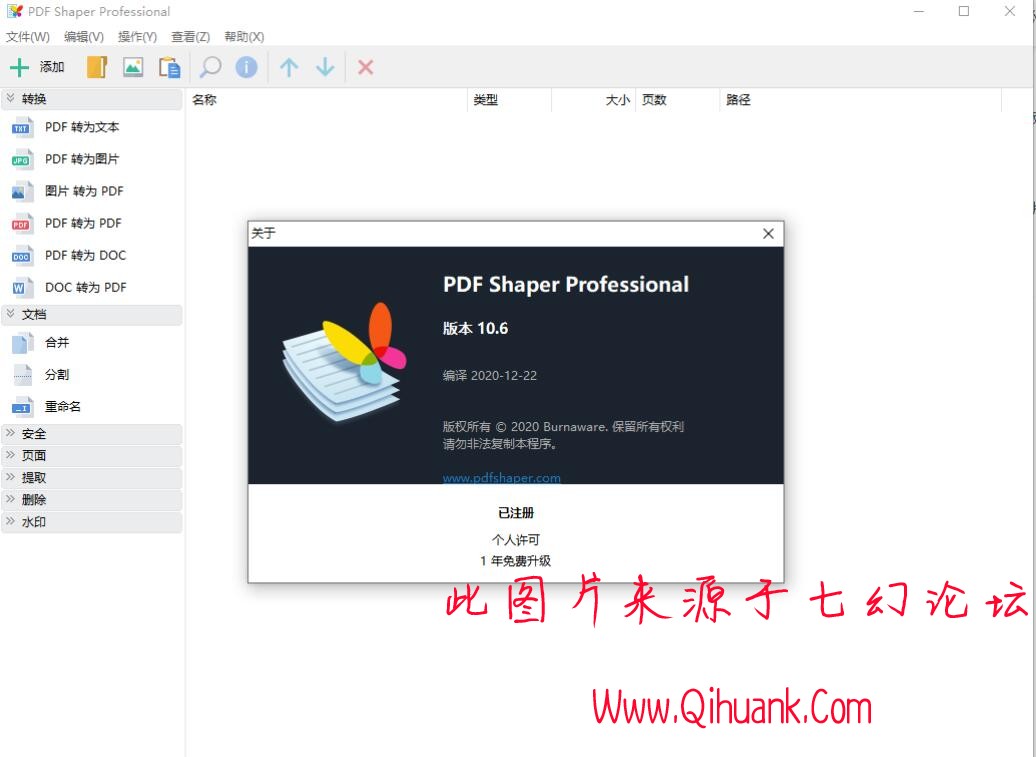Click the green plus Add icon
Image resolution: width=1036 pixels, height=757 pixels.
tap(19, 67)
